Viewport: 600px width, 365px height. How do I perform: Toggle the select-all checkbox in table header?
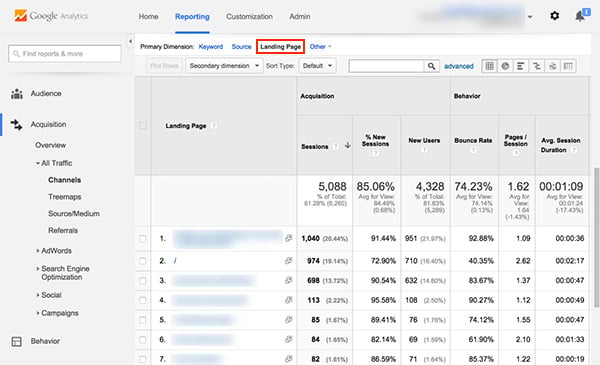[143, 125]
